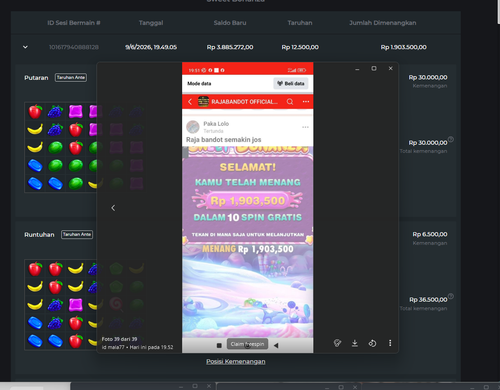The height and width of the screenshot is (390, 500).
Task: Click the Saldo Baru column header
Action: [230, 23]
